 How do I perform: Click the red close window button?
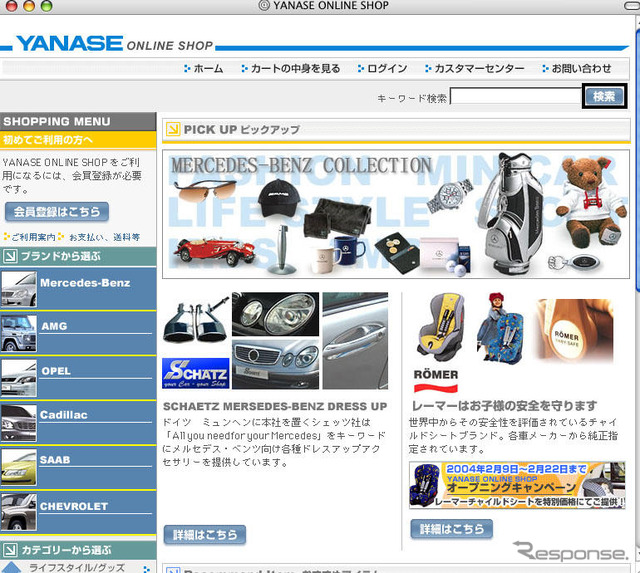point(11,5)
